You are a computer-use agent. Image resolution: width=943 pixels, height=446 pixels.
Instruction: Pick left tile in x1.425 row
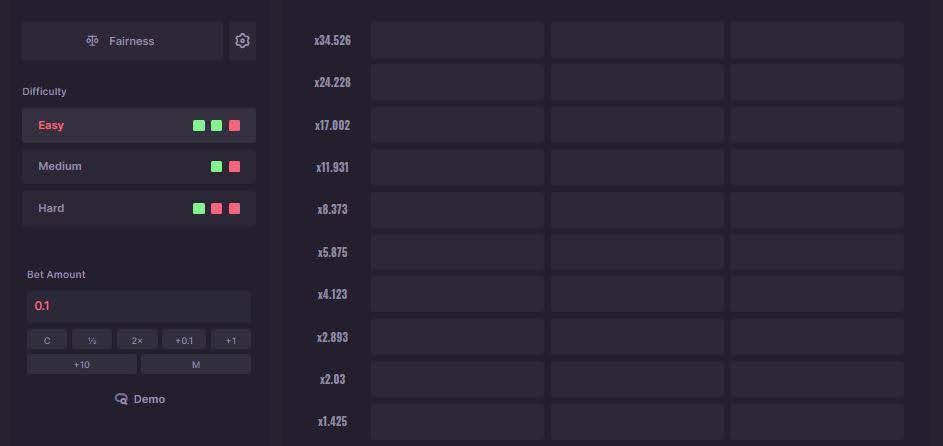(457, 422)
